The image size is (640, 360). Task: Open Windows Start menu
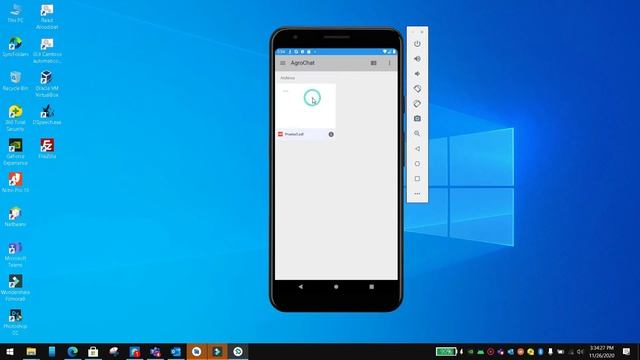pos(10,351)
